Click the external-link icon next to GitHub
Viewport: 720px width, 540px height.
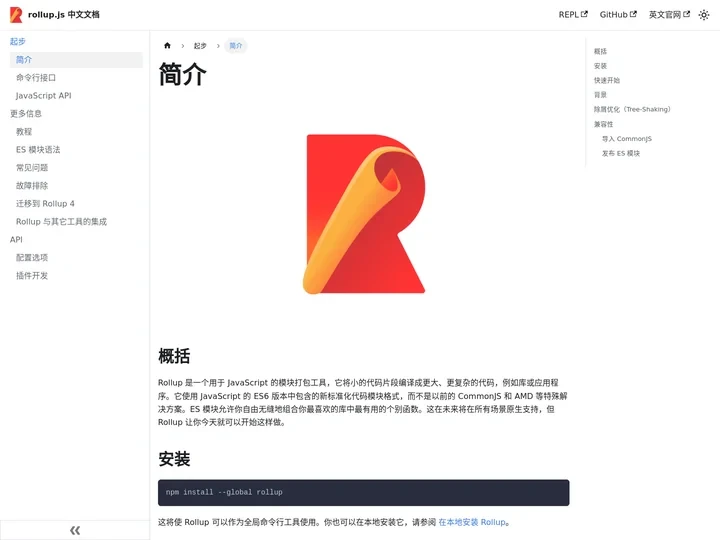(x=633, y=14)
